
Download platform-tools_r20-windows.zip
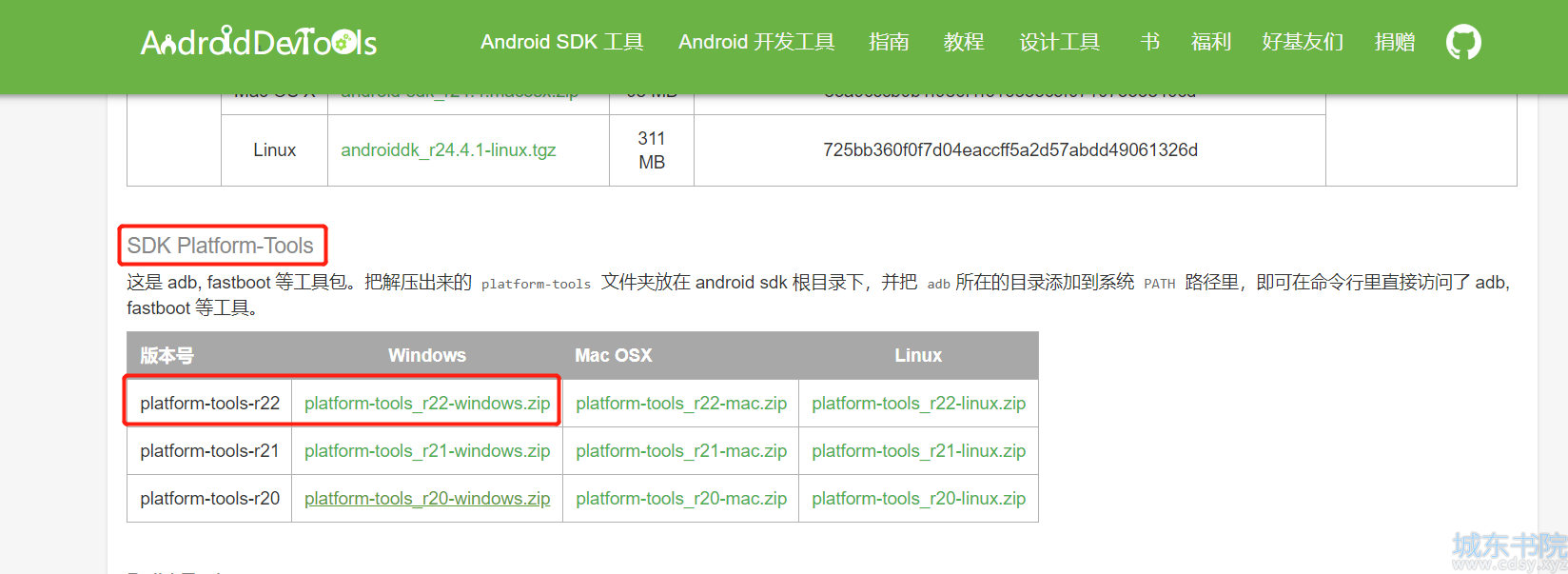(x=427, y=499)
